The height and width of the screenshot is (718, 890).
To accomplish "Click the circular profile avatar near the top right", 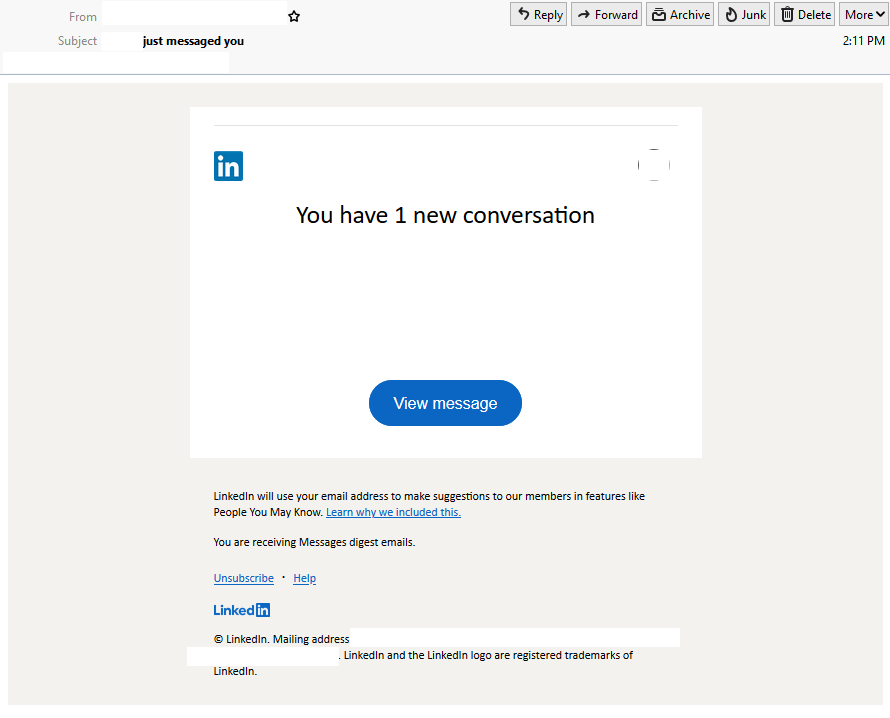I will (x=654, y=165).
